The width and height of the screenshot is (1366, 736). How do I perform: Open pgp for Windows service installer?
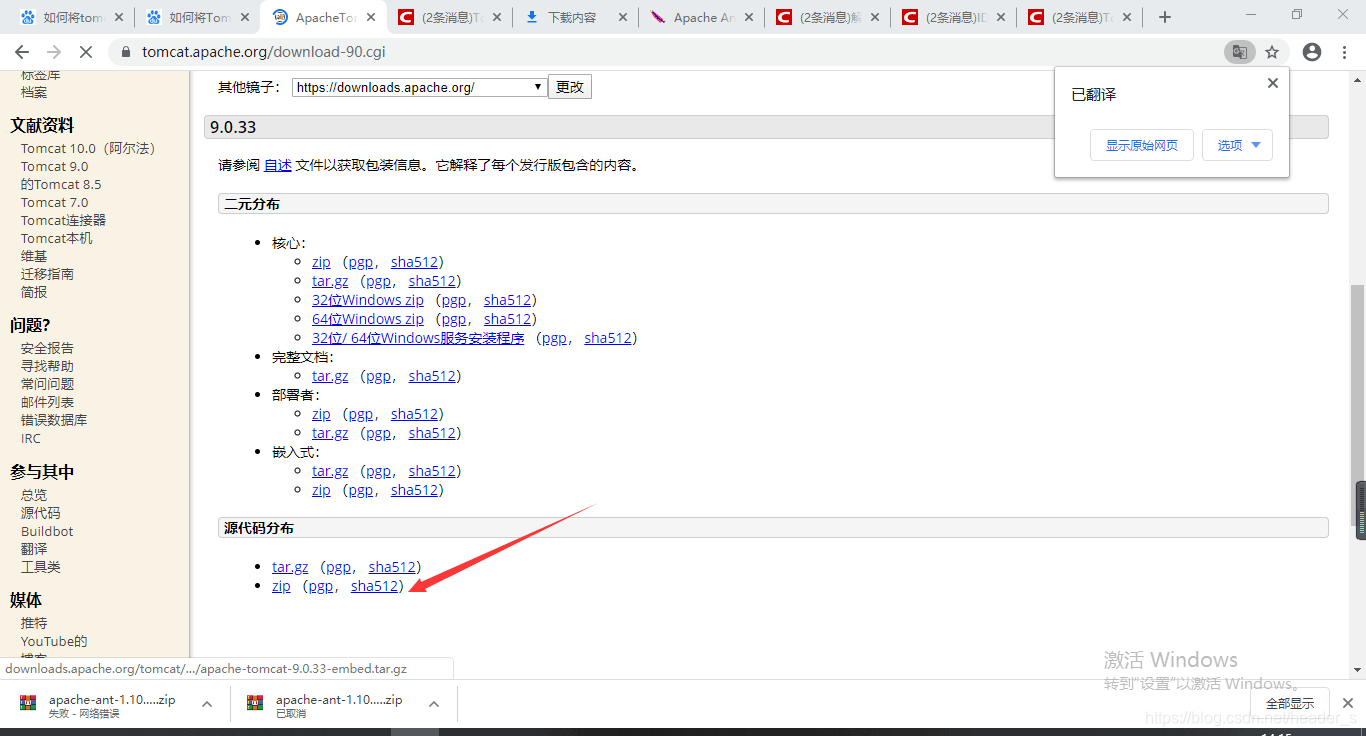554,338
